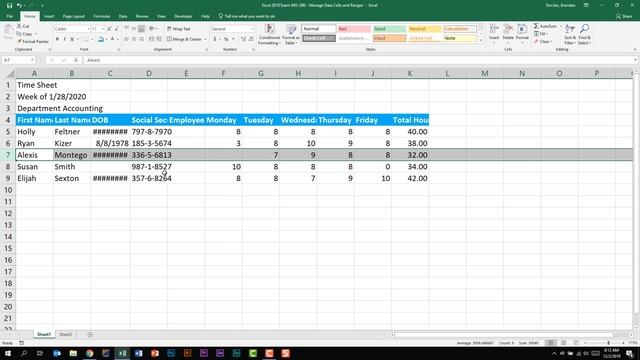Screen dimensions: 640x360
Task: Click Increase Decimal icon
Action: coord(243,39)
